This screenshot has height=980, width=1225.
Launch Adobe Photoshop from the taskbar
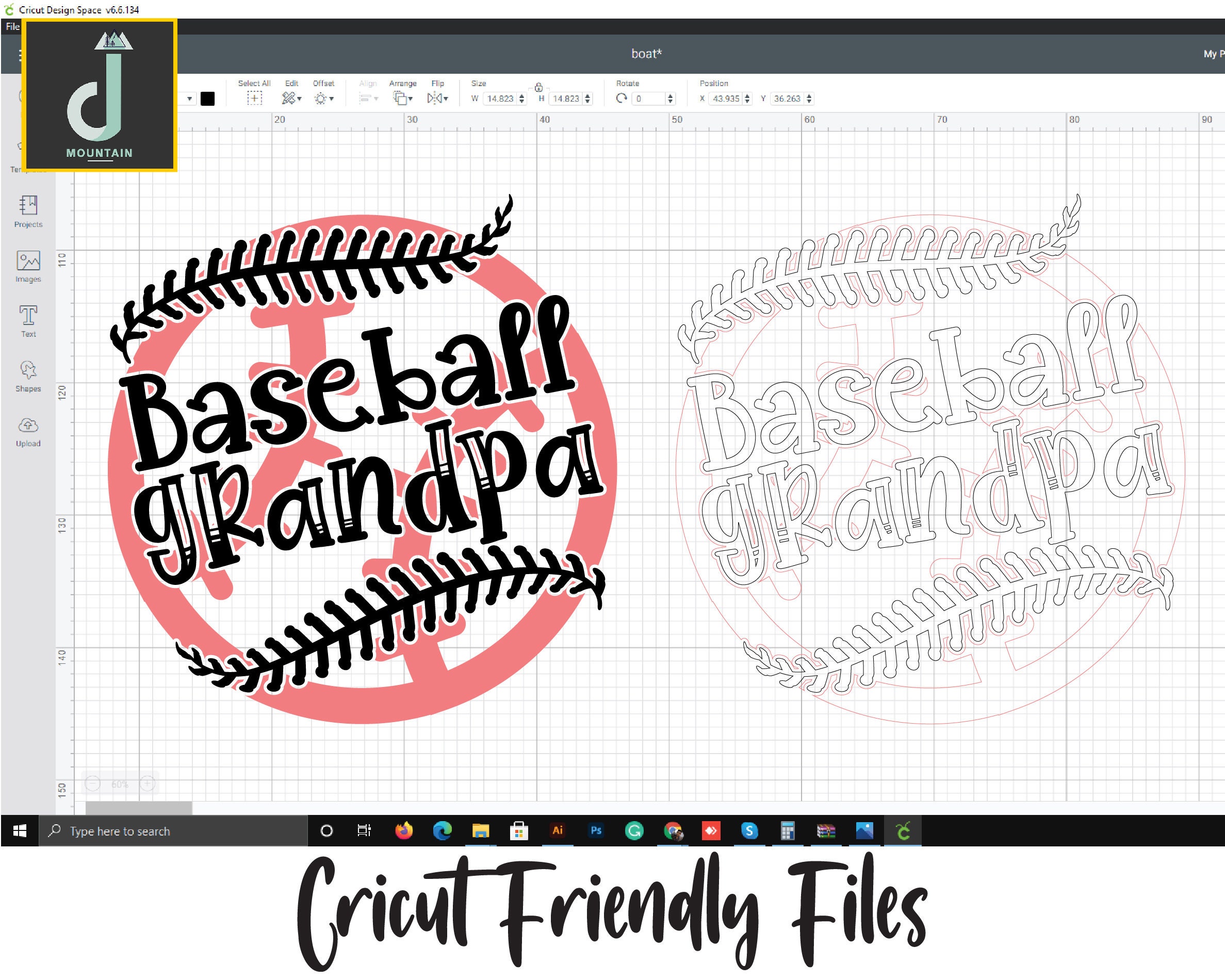click(597, 830)
